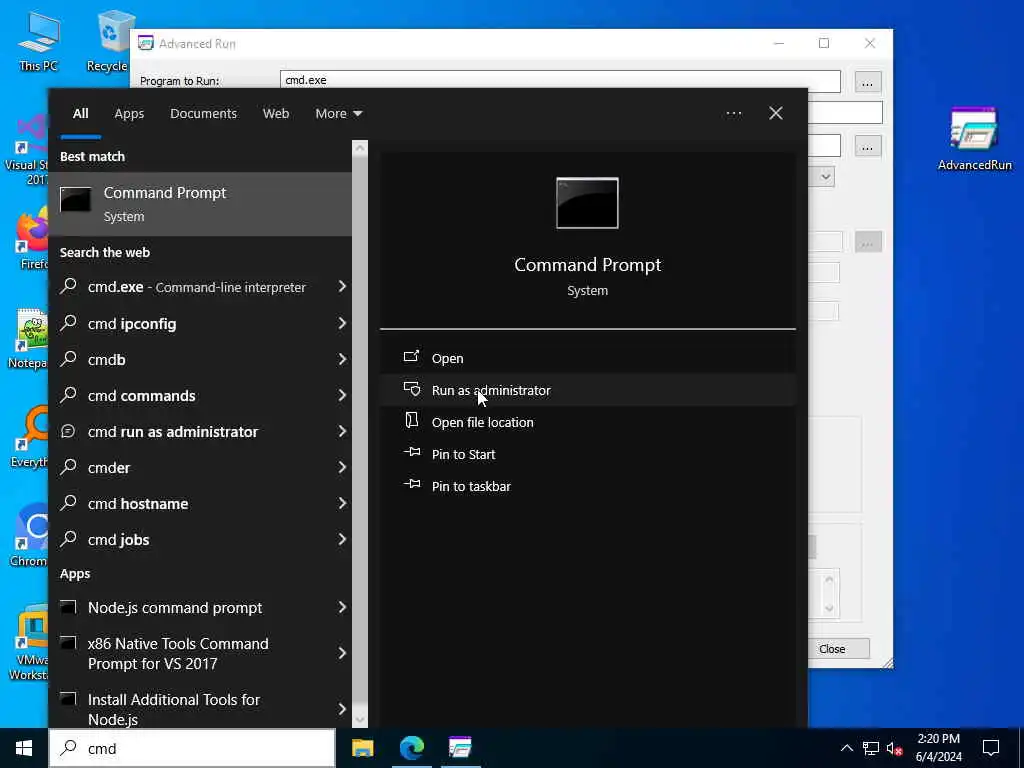This screenshot has height=768, width=1024.
Task: Choose Run as administrator
Action: pyautogui.click(x=587, y=390)
